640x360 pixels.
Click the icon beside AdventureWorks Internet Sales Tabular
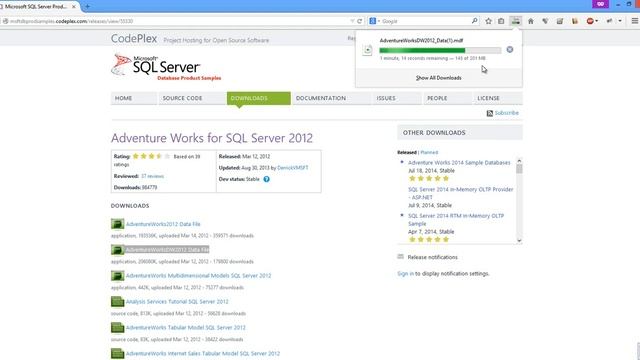coord(118,353)
